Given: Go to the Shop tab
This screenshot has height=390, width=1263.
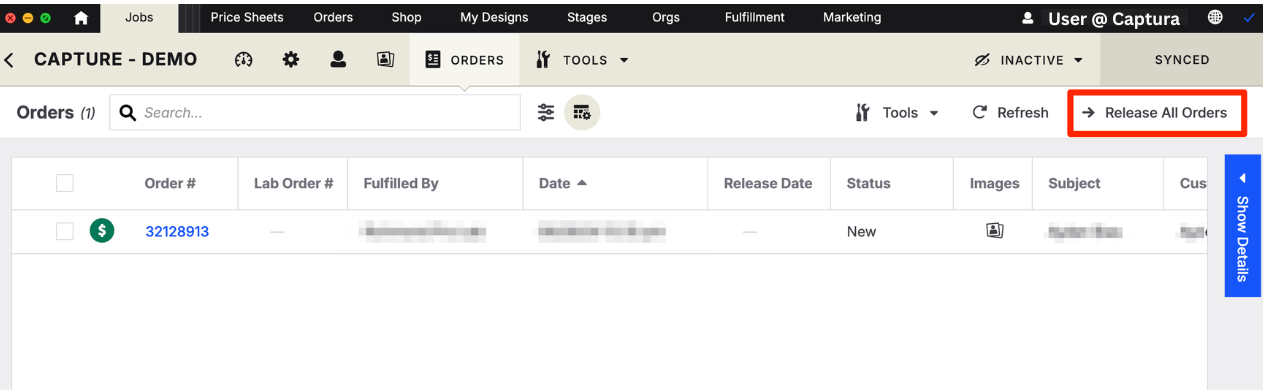Looking at the screenshot, I should (406, 17).
